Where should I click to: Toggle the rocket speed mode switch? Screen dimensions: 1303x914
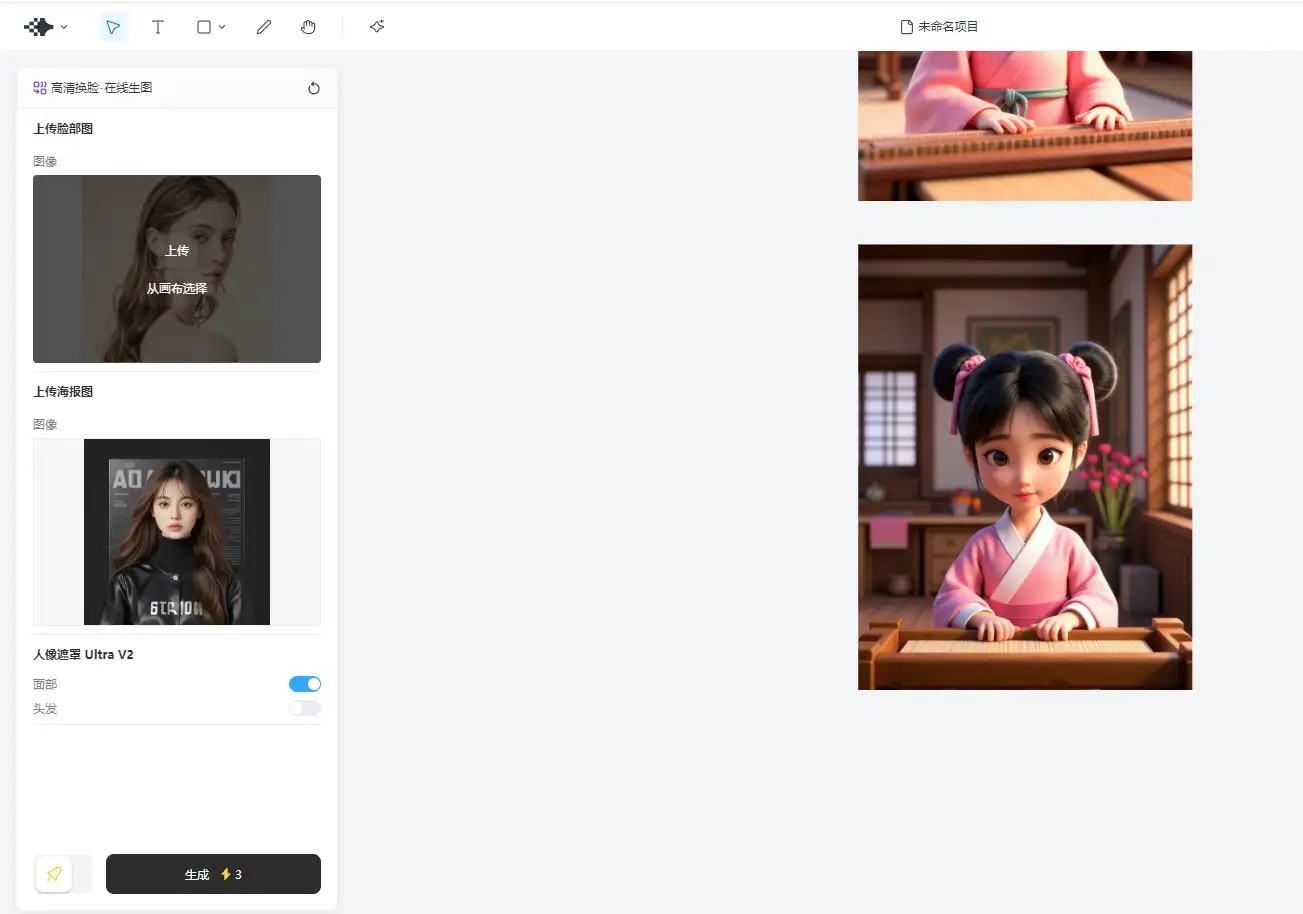point(63,874)
